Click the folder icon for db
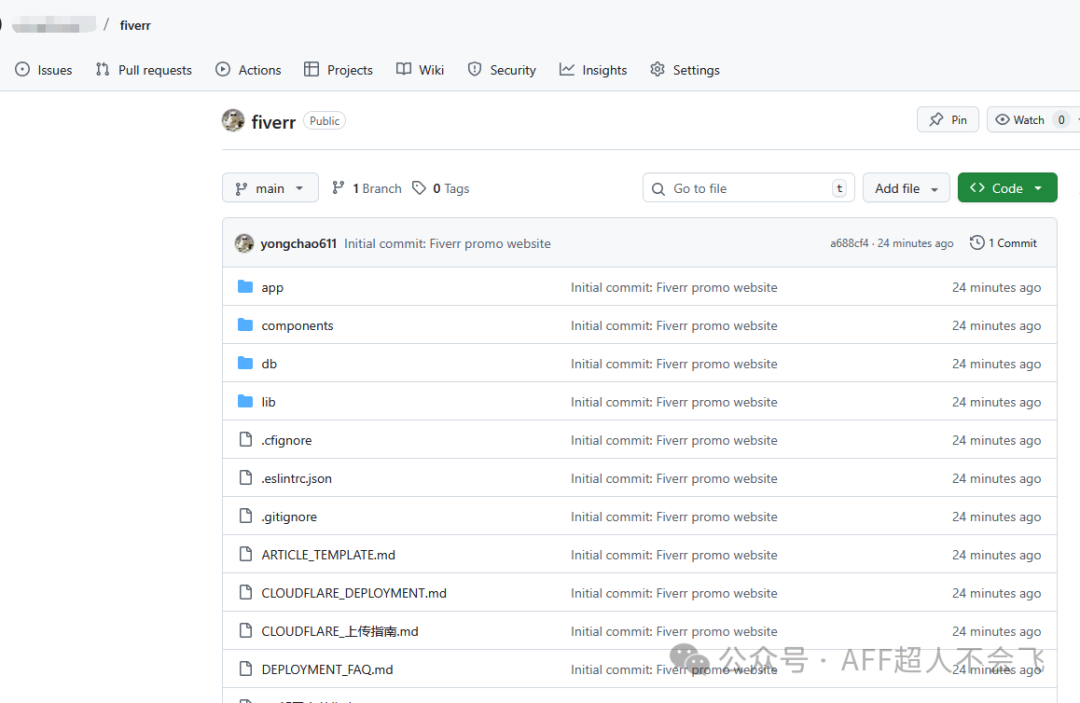 click(245, 363)
